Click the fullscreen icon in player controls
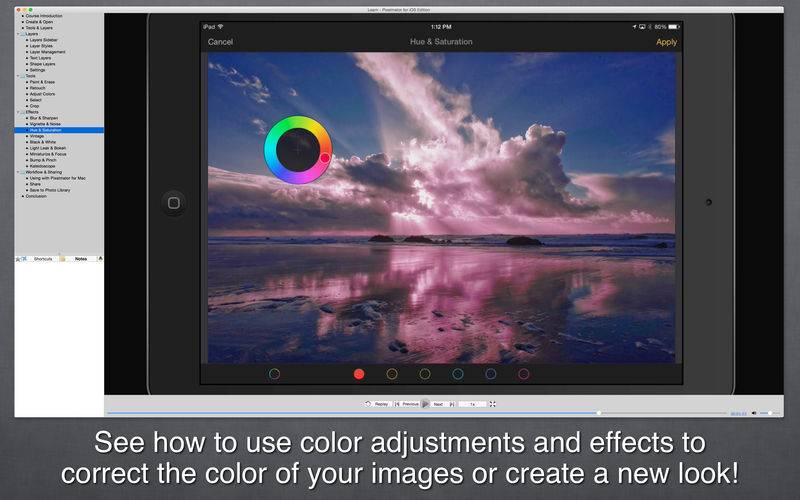Viewport: 800px width, 500px height. tap(492, 404)
